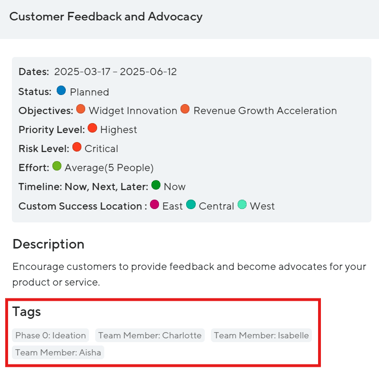The height and width of the screenshot is (383, 379).
Task: Click the blue Planned status dot
Action: tap(61, 90)
